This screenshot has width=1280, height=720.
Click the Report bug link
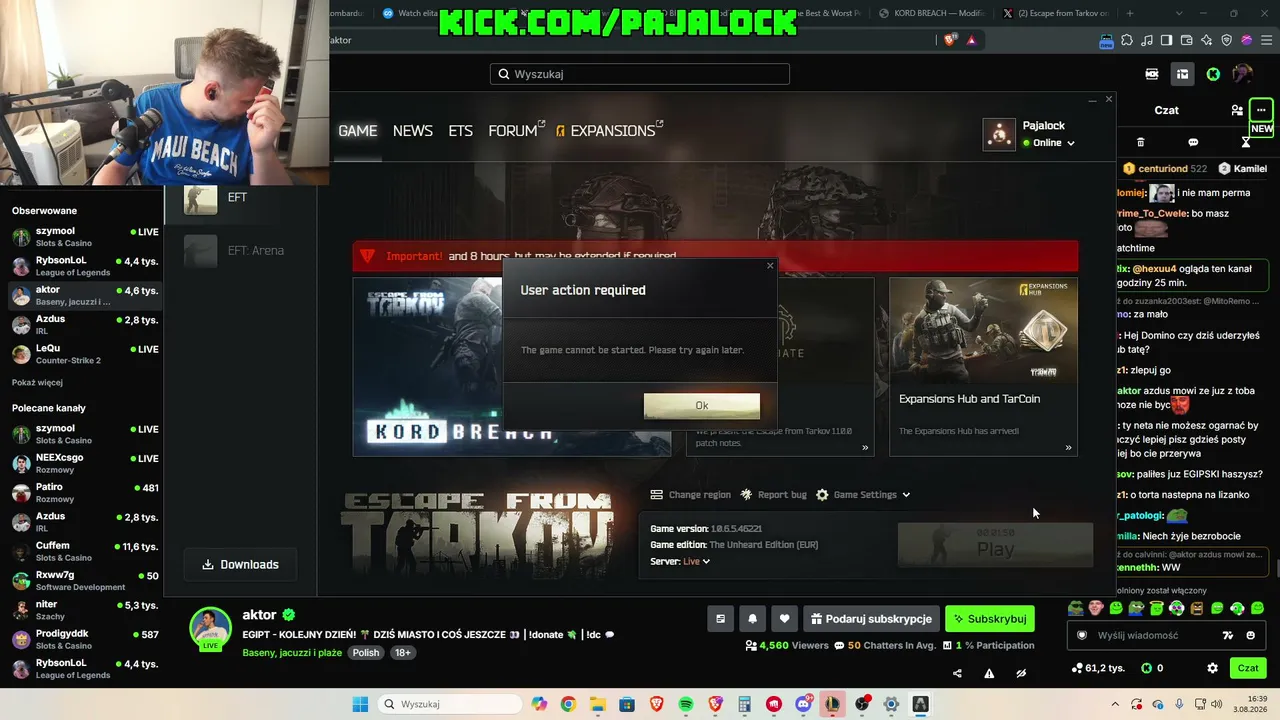[773, 495]
